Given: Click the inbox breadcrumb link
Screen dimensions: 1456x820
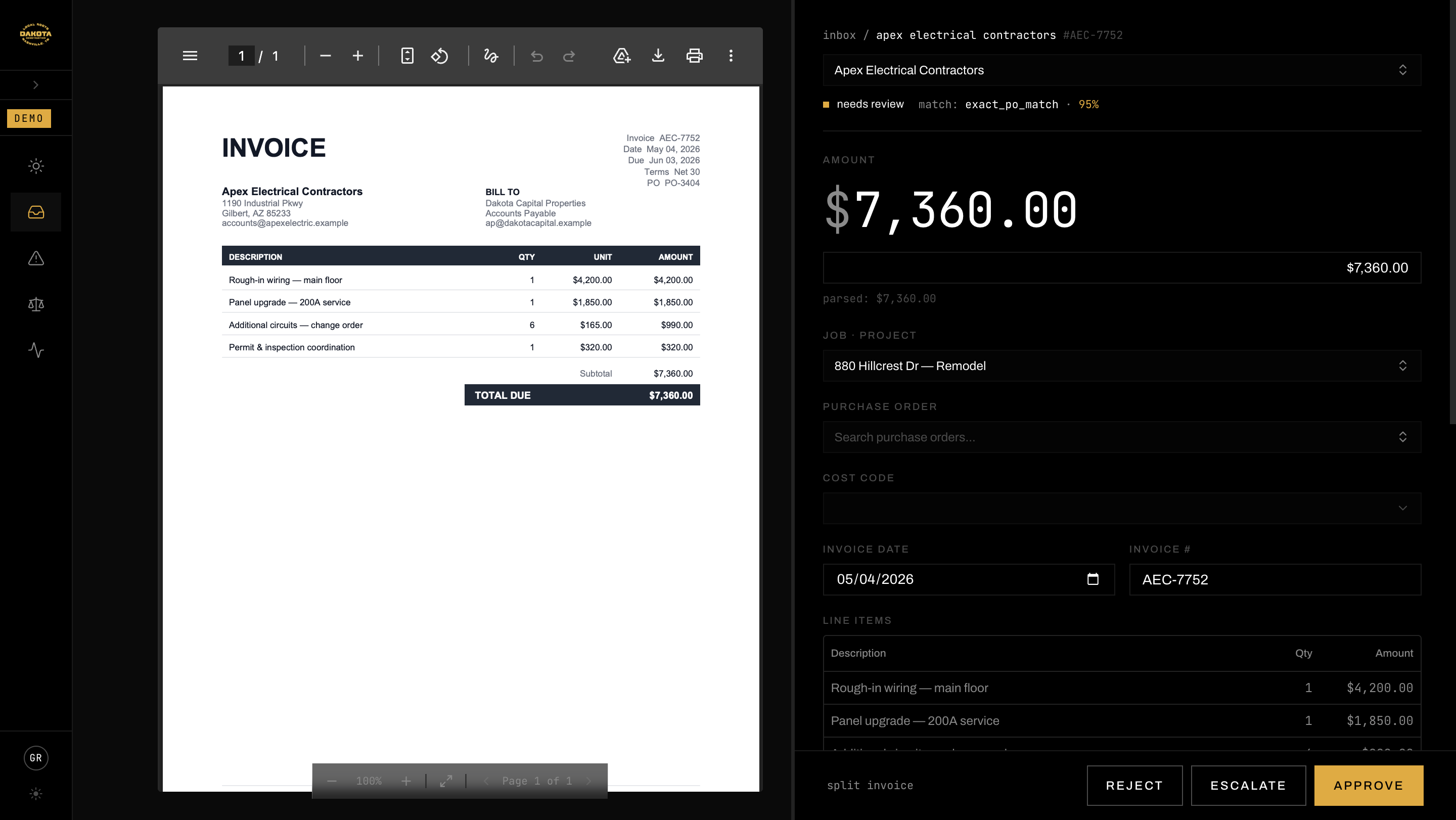Looking at the screenshot, I should [839, 35].
